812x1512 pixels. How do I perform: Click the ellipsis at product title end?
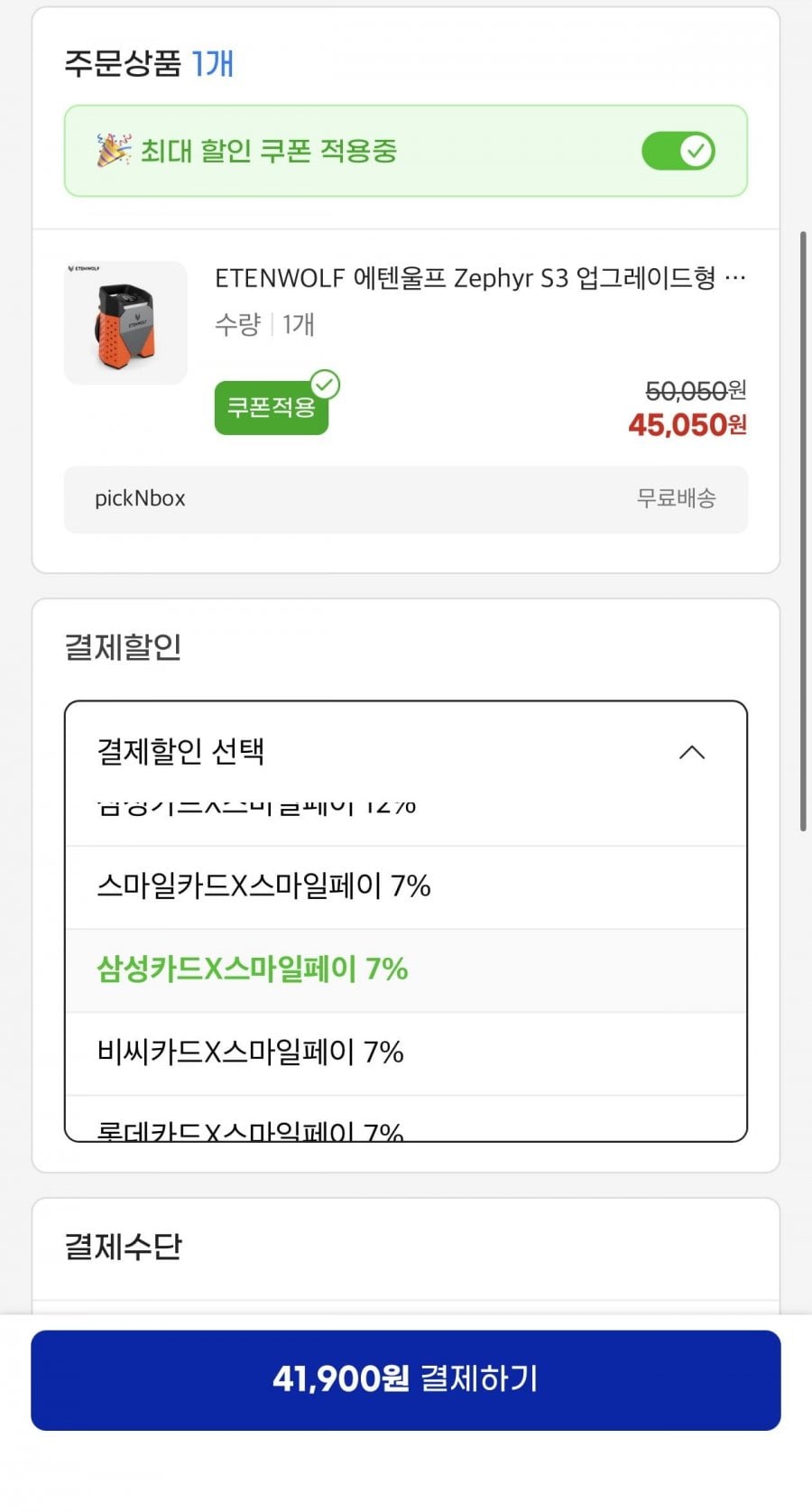tap(735, 278)
